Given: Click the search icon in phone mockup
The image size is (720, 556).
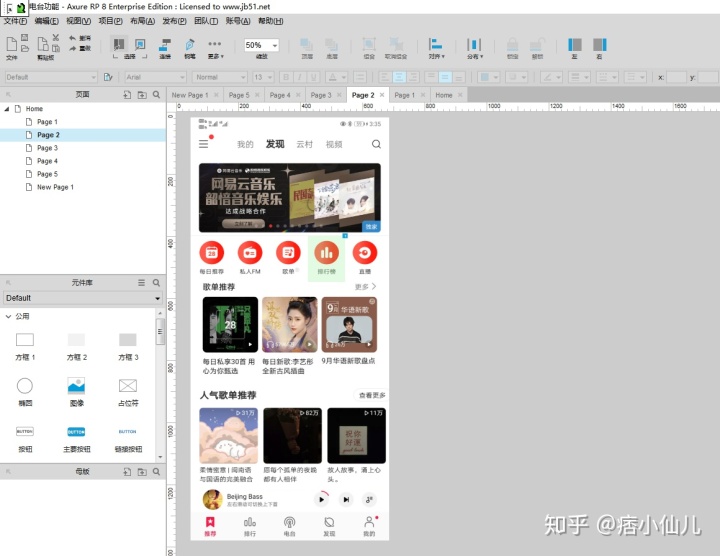Looking at the screenshot, I should pos(376,144).
